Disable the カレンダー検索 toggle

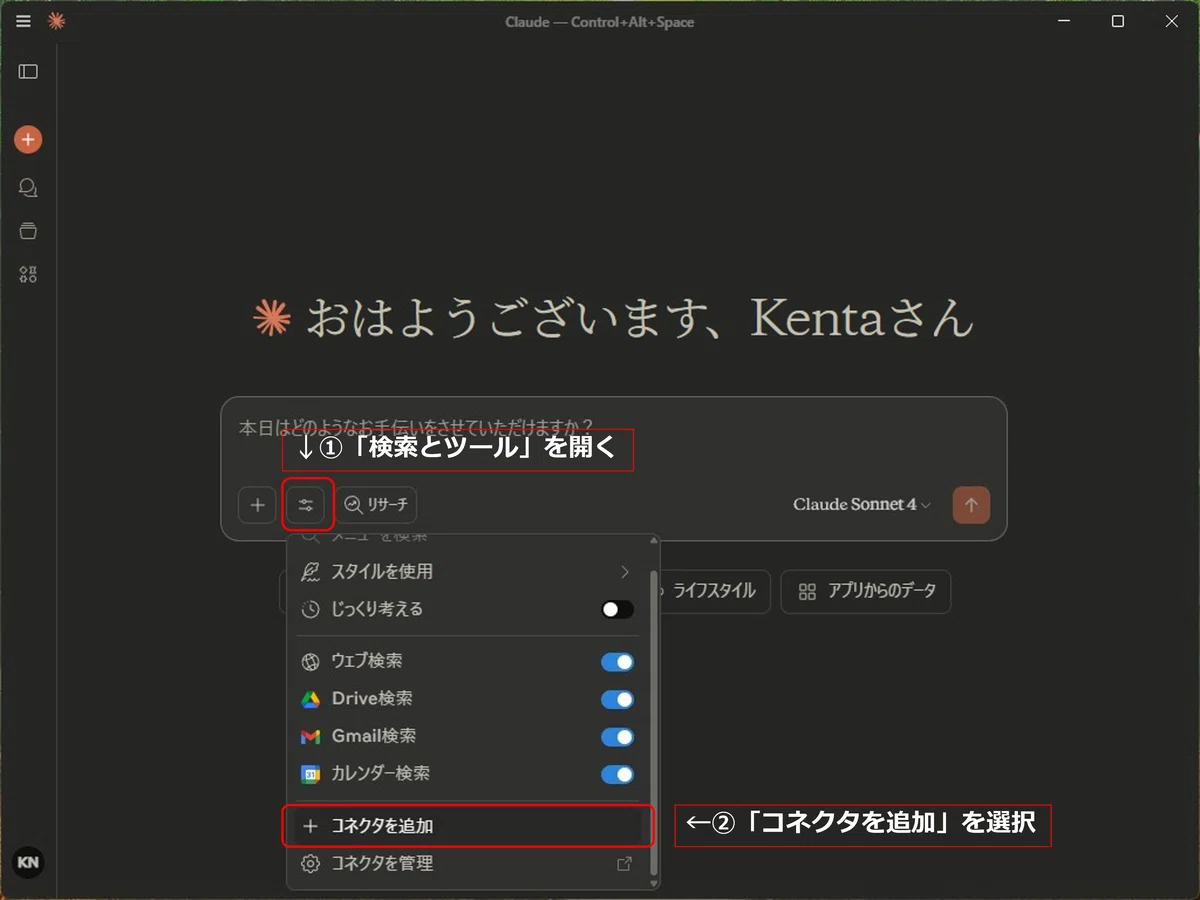[617, 774]
